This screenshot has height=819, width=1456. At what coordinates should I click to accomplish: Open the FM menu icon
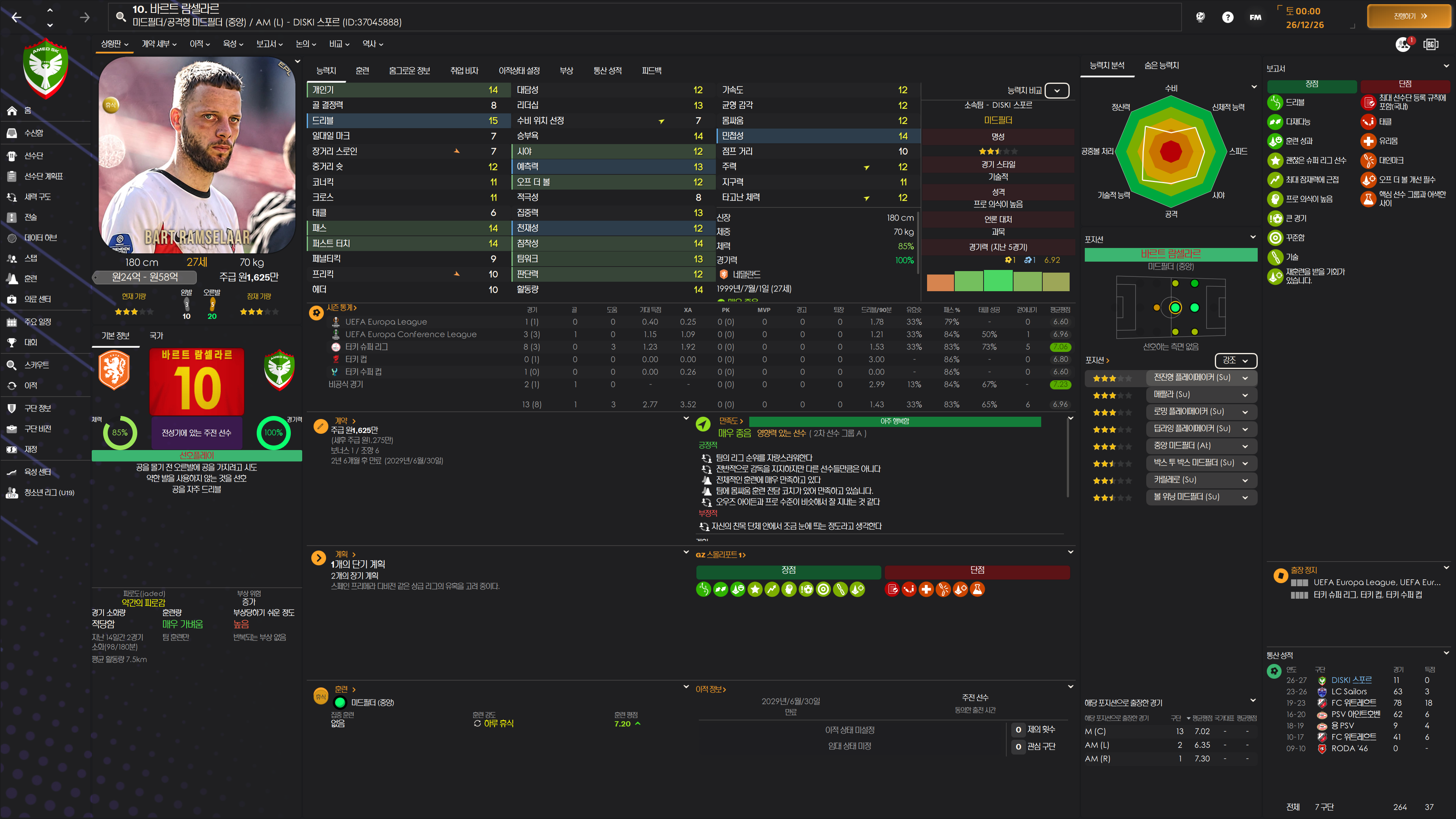[x=1255, y=17]
